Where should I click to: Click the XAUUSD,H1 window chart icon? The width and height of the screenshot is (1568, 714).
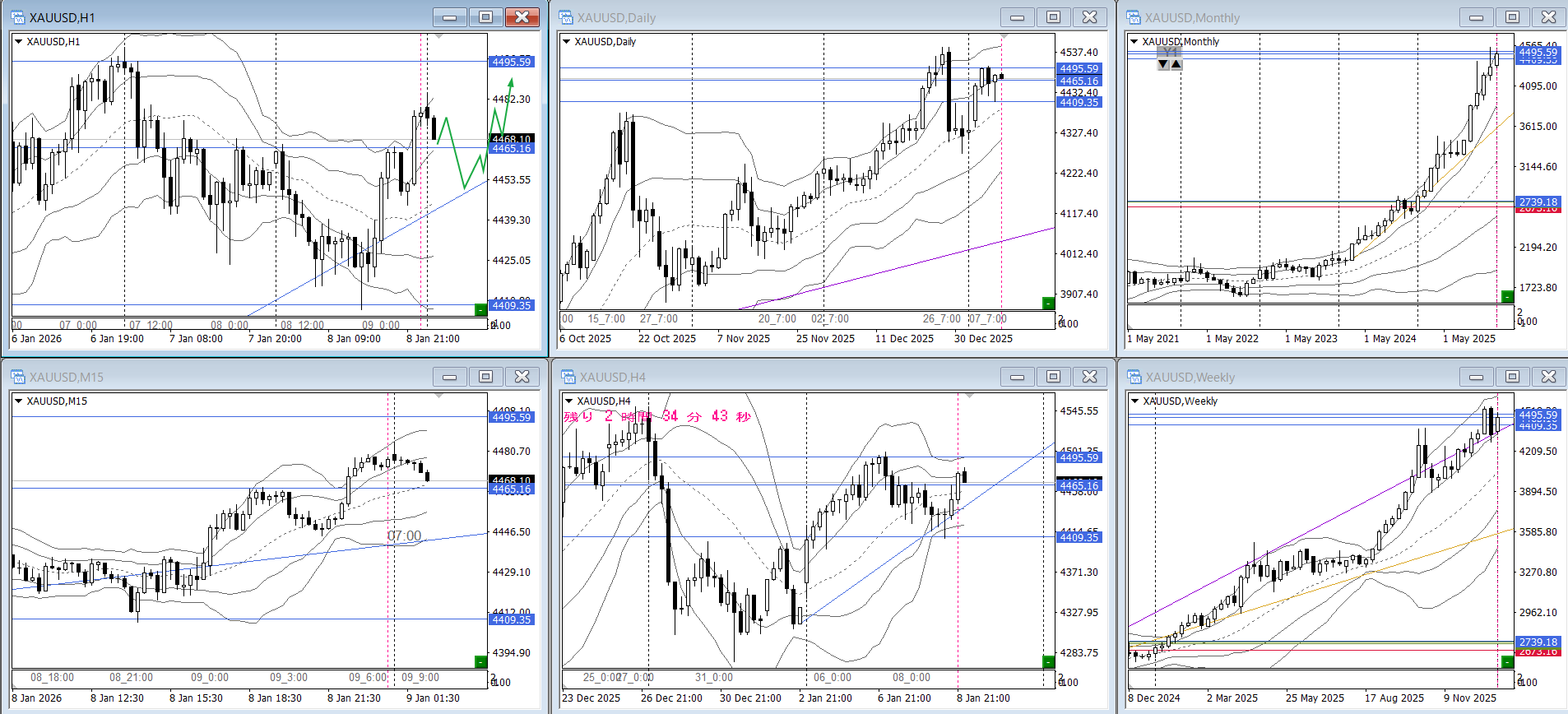[x=18, y=17]
